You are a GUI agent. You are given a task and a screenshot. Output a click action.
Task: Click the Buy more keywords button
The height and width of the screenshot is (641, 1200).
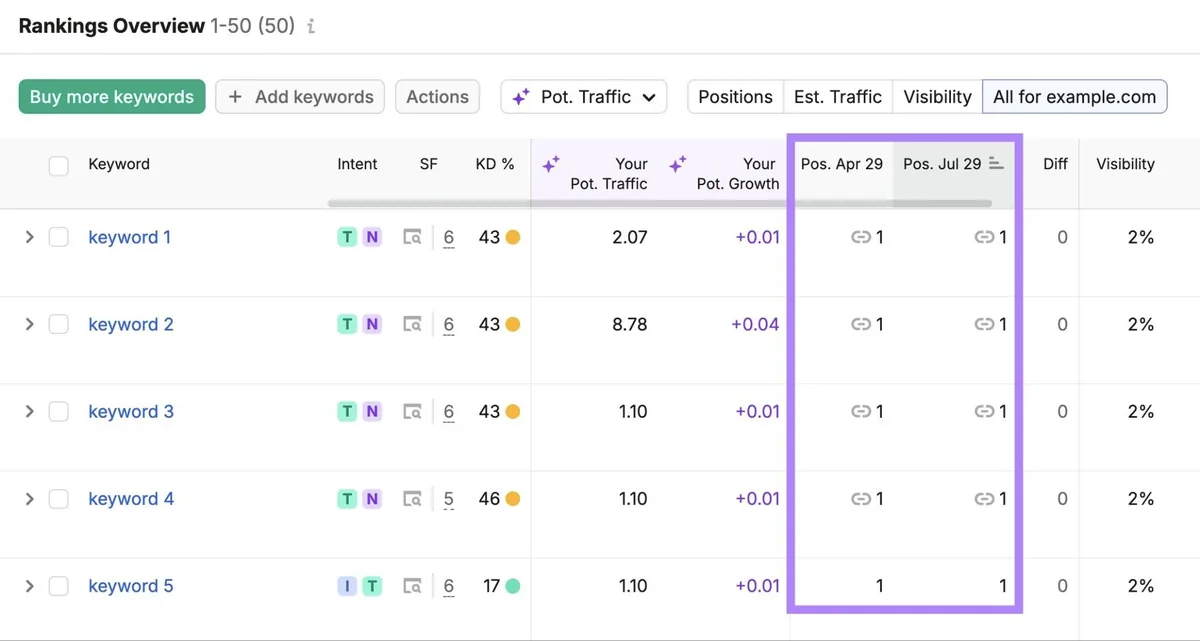112,97
